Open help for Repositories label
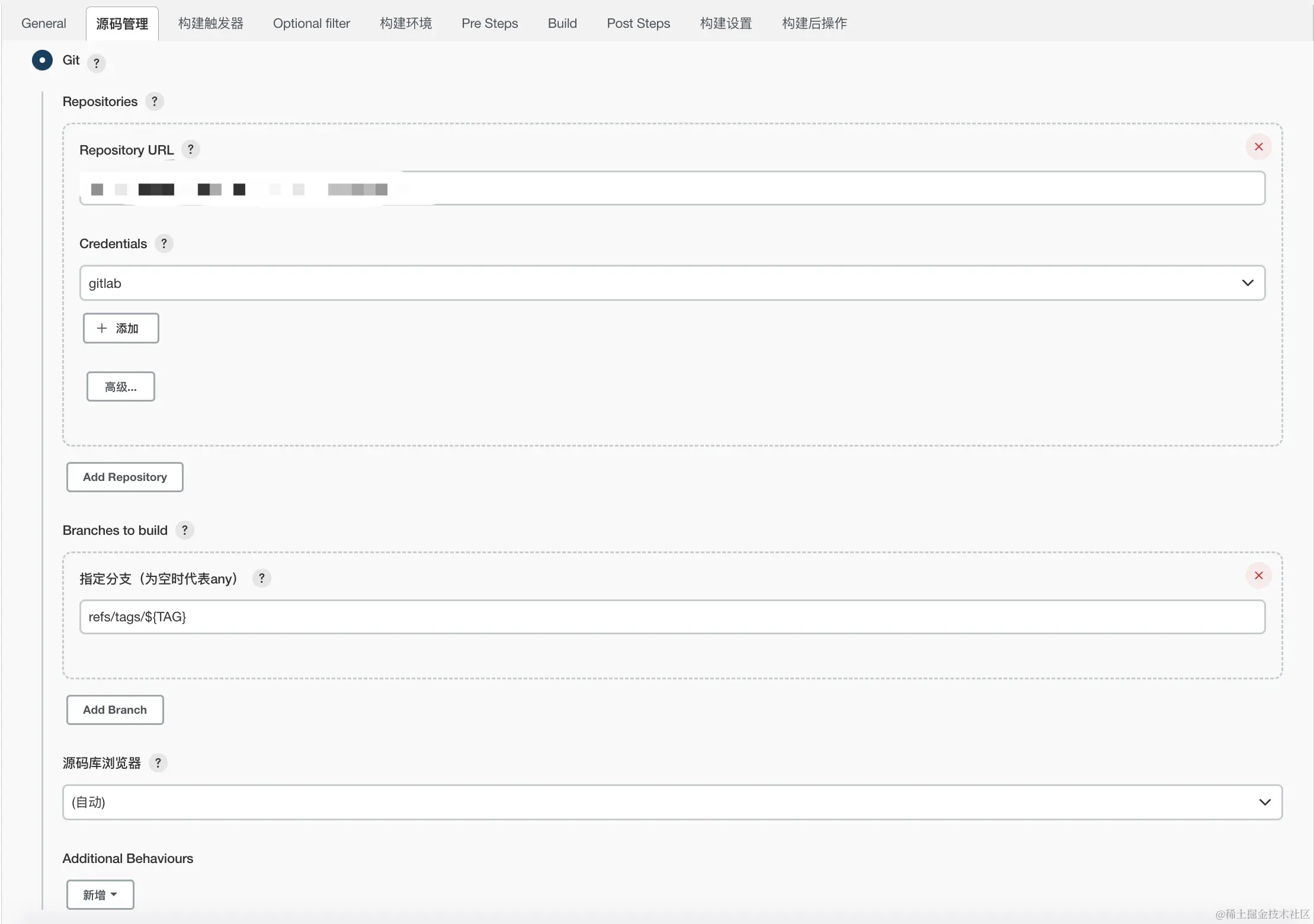Viewport: 1314px width, 924px height. [154, 101]
